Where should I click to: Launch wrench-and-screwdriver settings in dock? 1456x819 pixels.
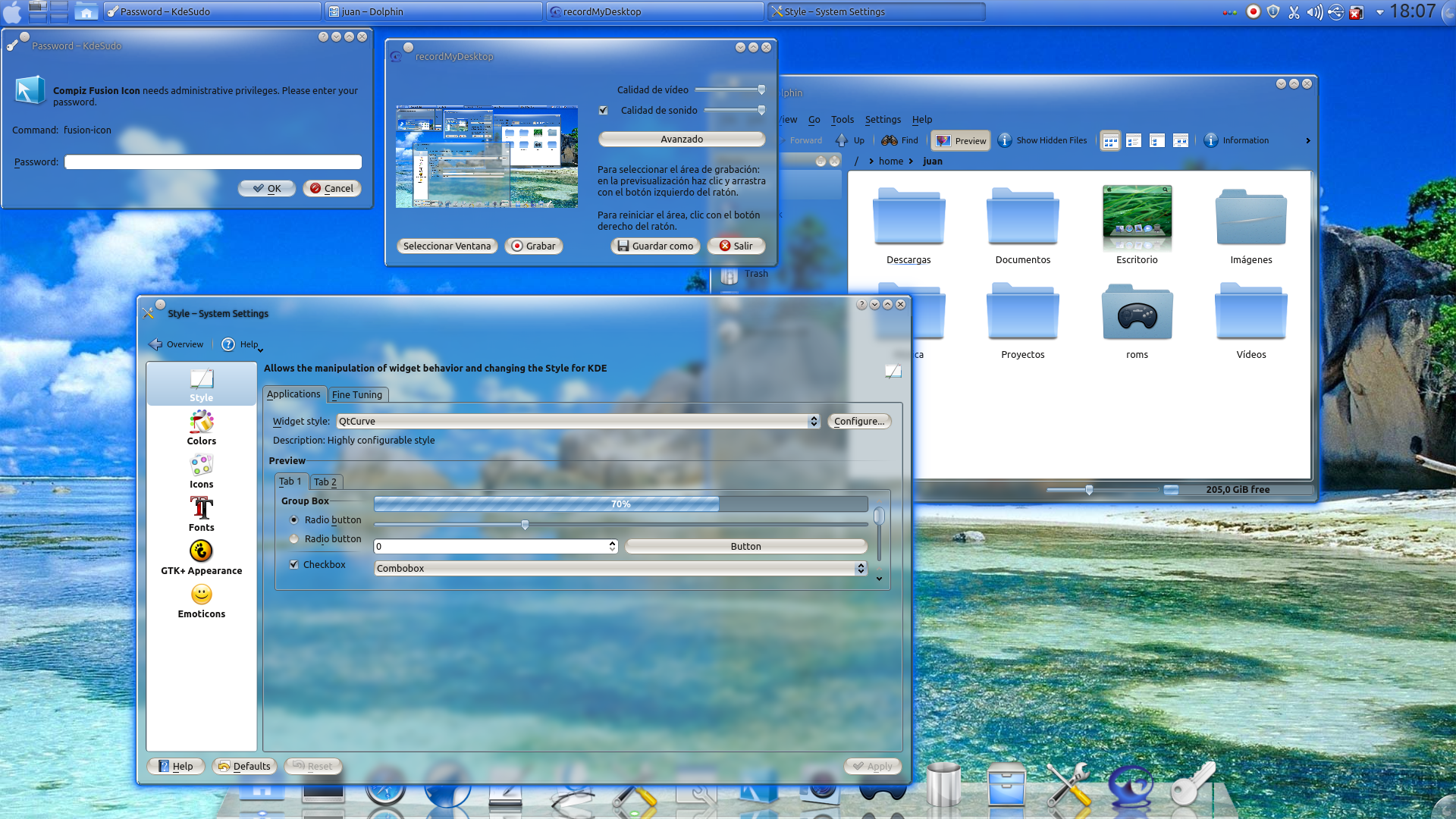[1068, 785]
